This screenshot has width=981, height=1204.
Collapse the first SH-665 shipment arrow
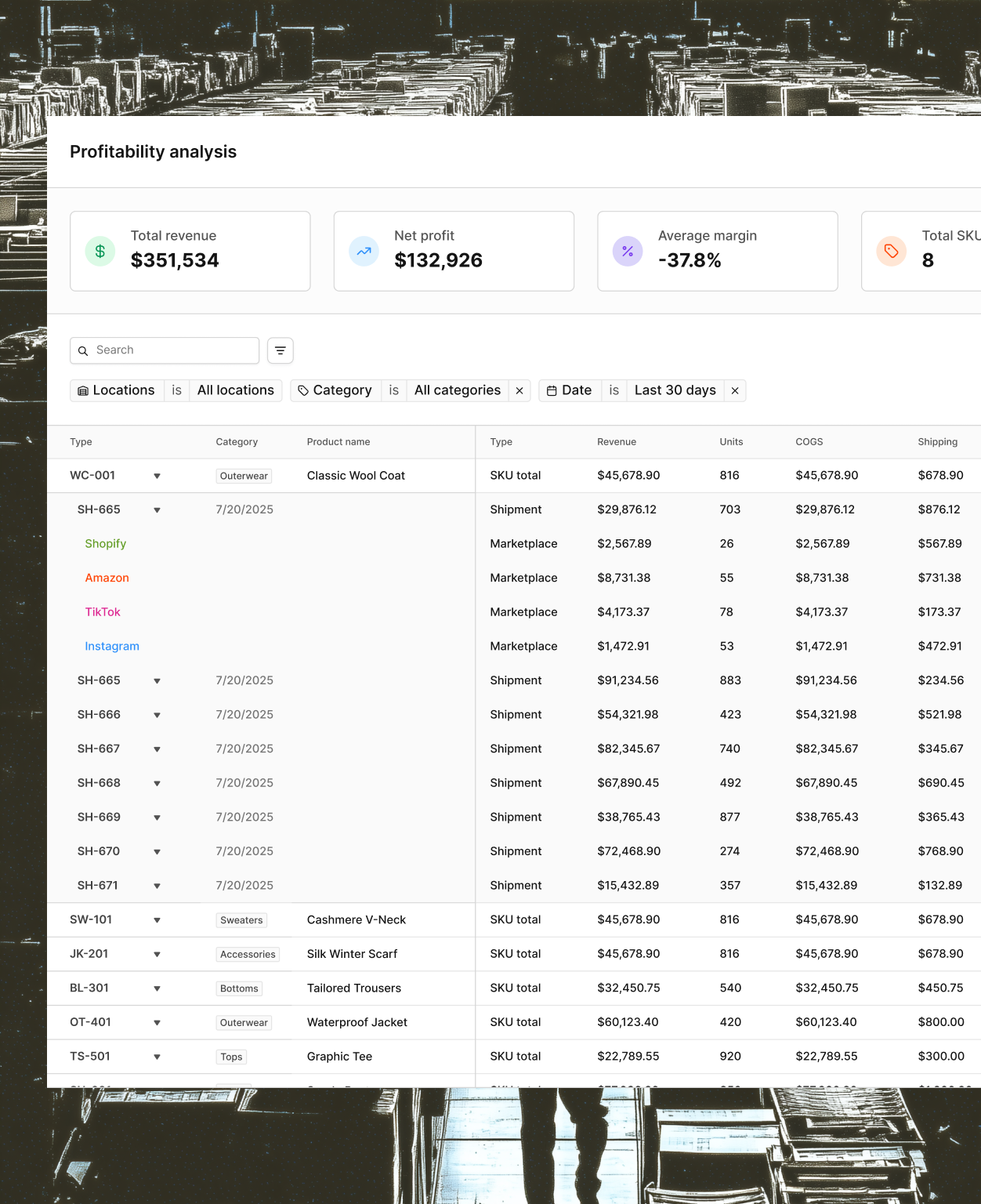pyautogui.click(x=157, y=510)
